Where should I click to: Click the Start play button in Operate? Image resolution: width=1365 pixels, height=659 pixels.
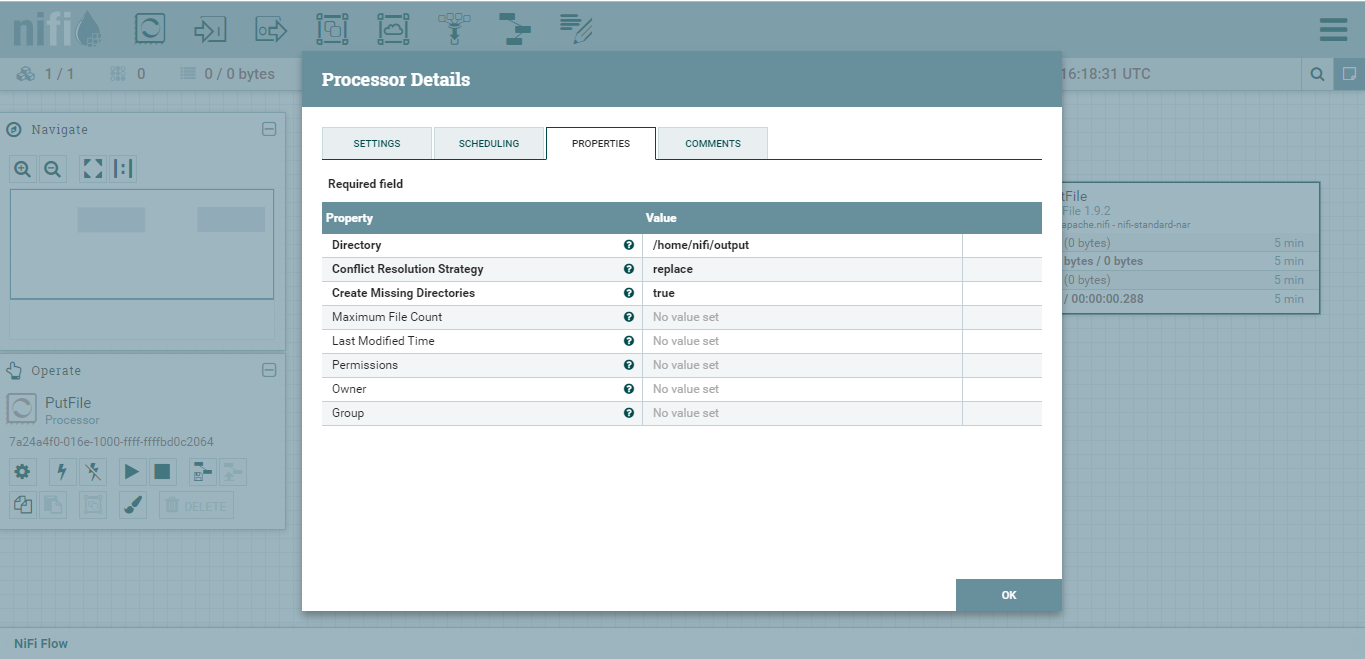(x=132, y=472)
